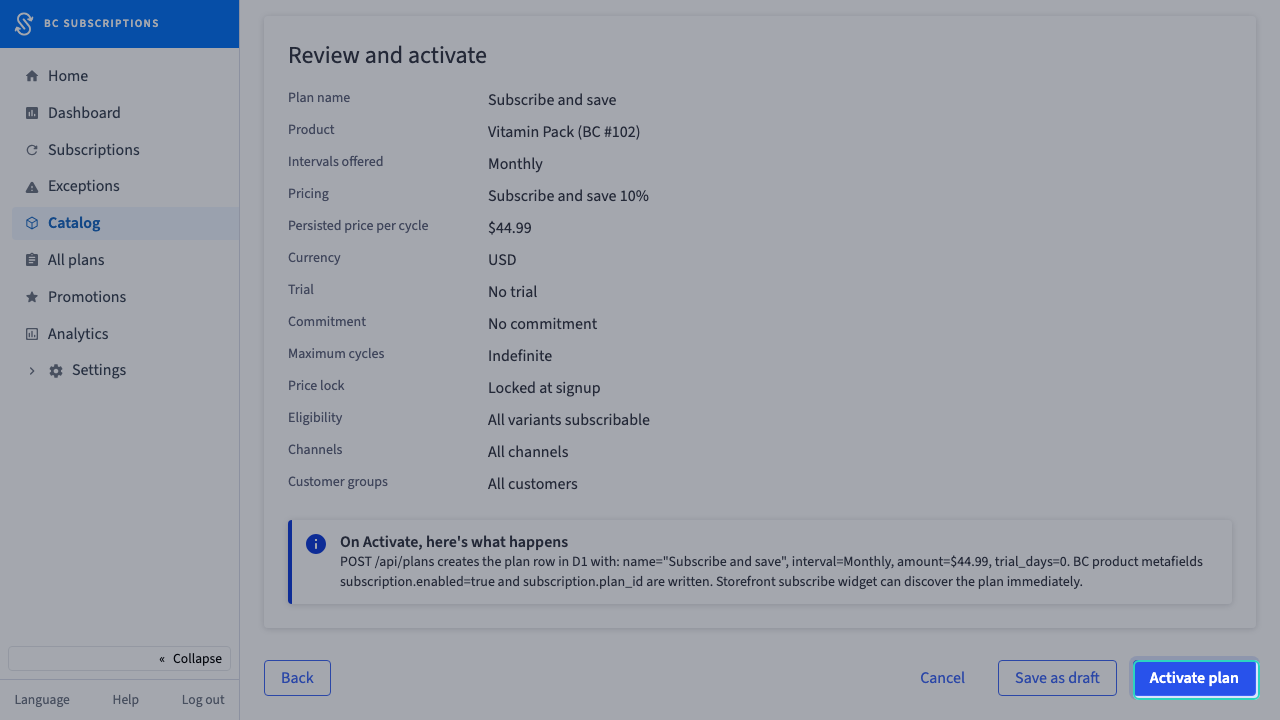
Task: Activate the plan
Action: tap(1194, 678)
